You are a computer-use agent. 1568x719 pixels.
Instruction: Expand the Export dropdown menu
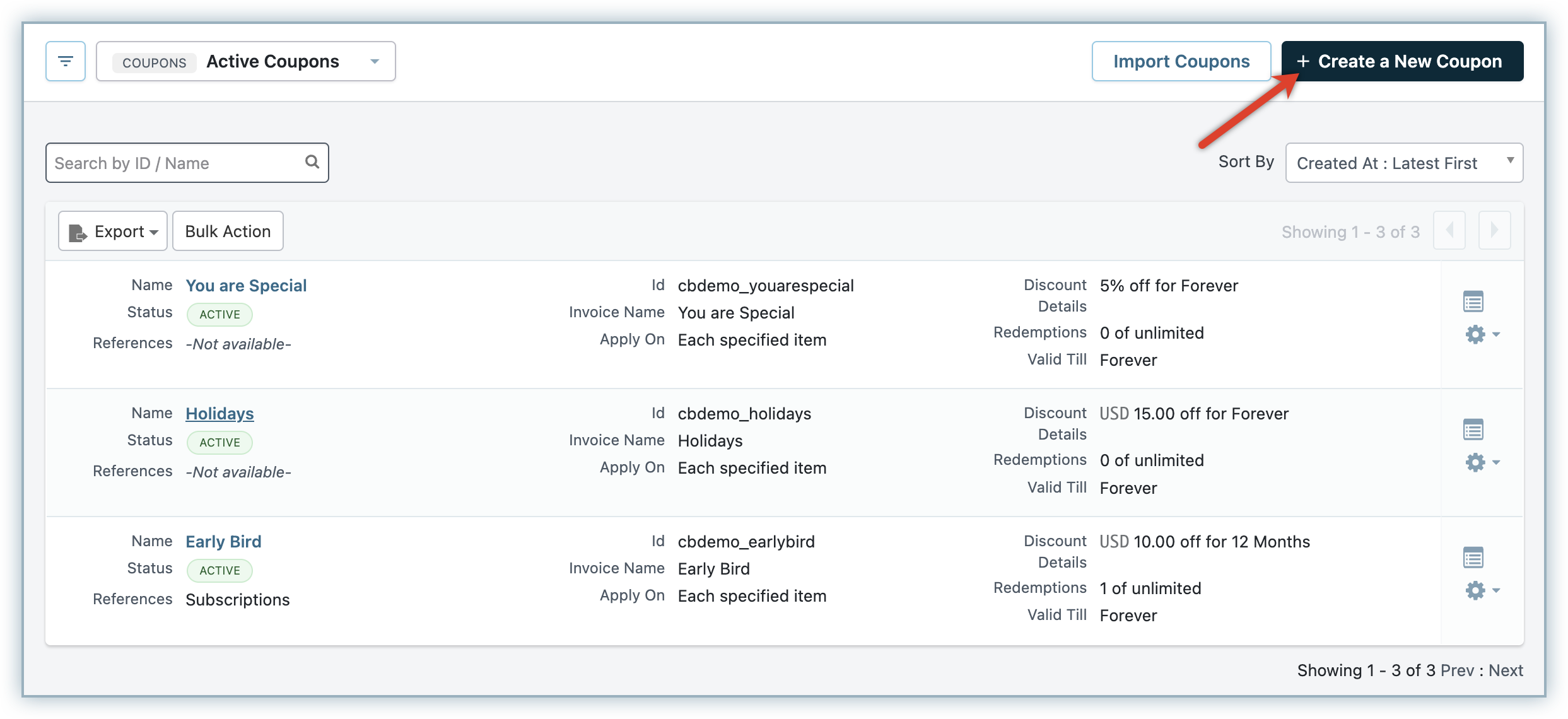pyautogui.click(x=113, y=231)
